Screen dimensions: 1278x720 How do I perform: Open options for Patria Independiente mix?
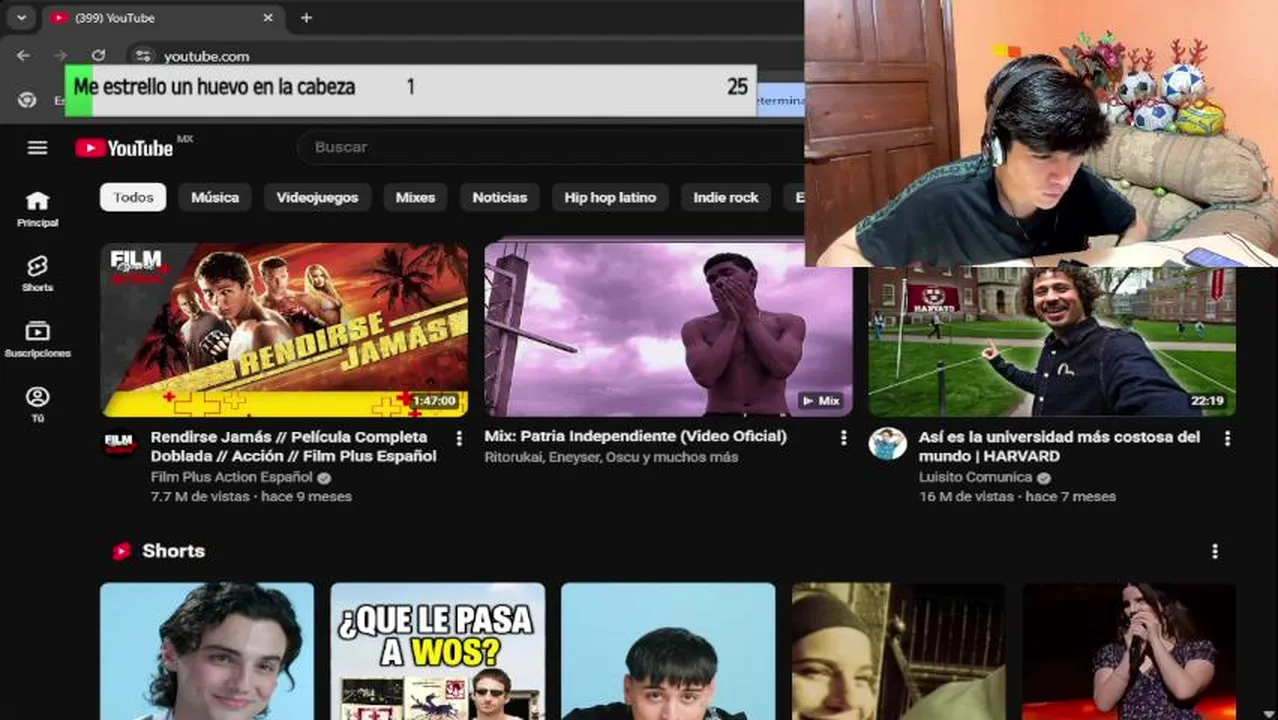[x=843, y=438]
